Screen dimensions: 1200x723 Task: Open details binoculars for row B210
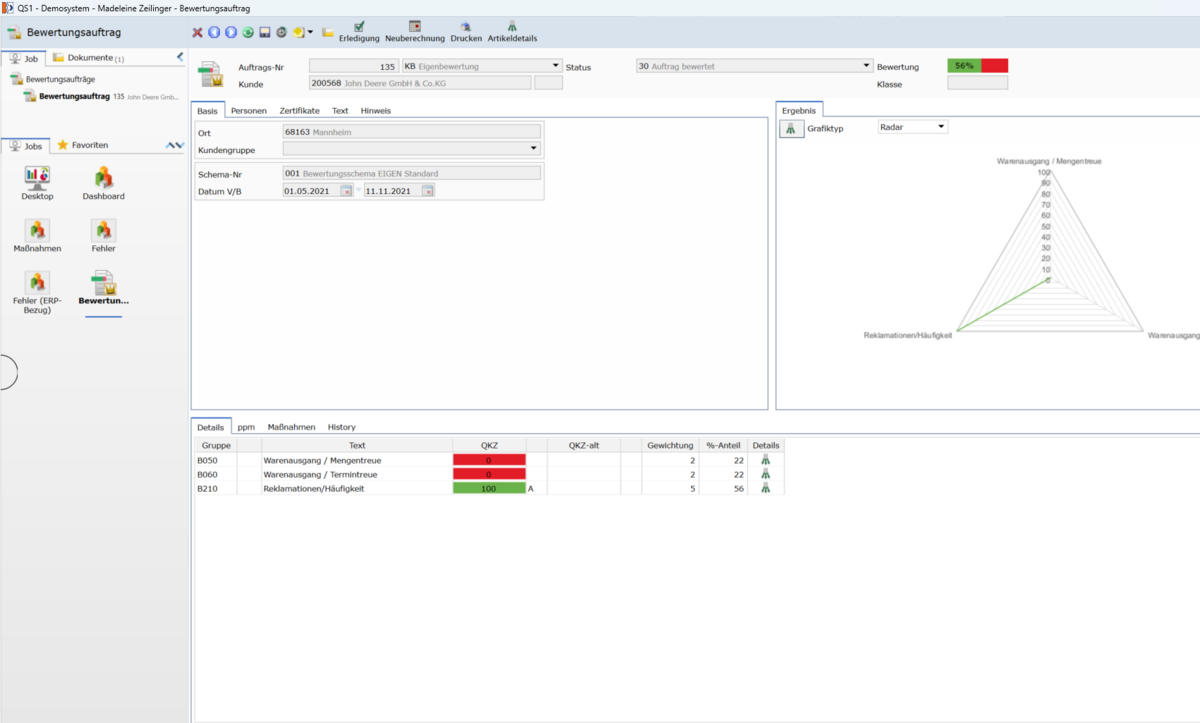click(766, 488)
